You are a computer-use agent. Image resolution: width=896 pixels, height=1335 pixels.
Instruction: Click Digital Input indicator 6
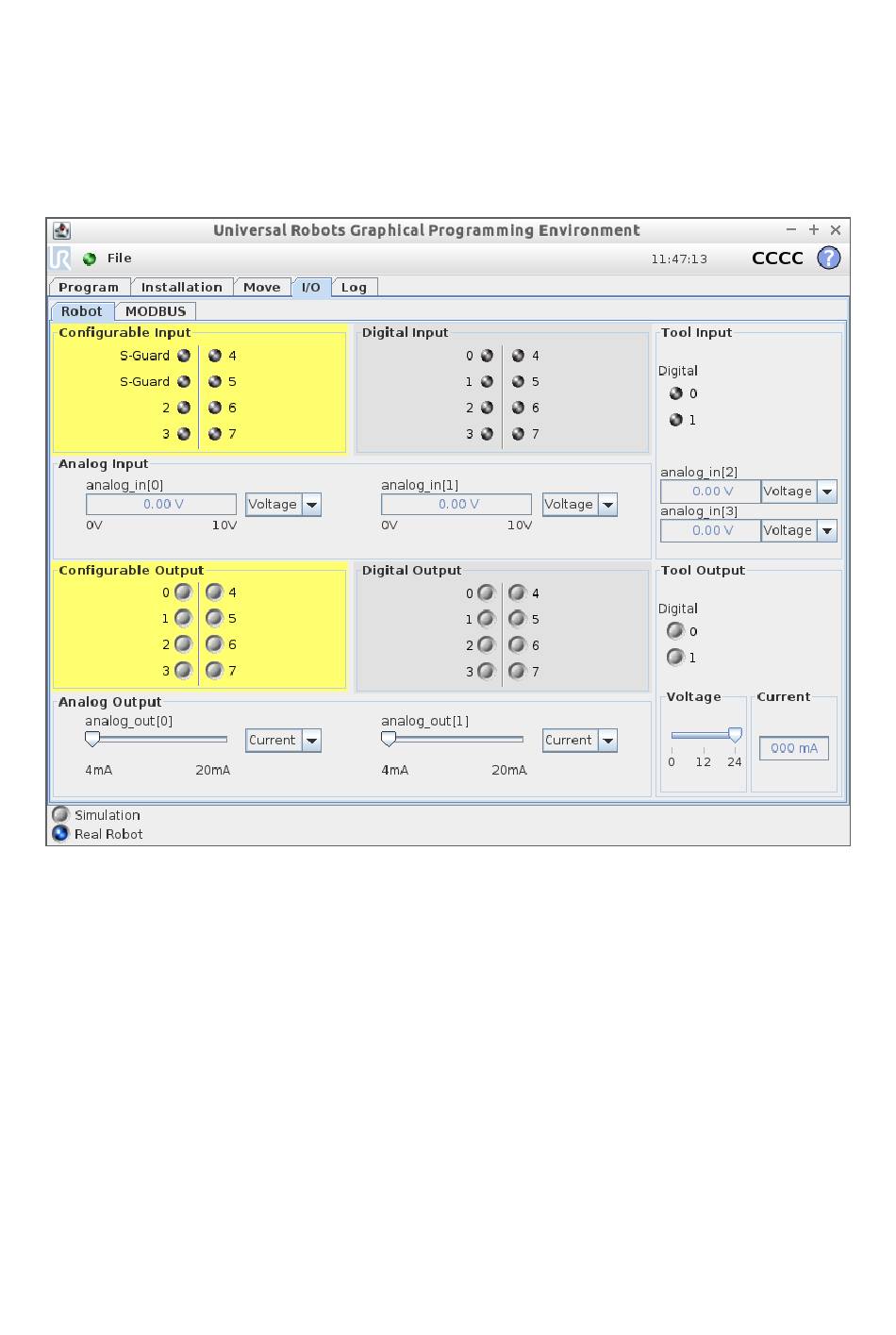pyautogui.click(x=518, y=408)
